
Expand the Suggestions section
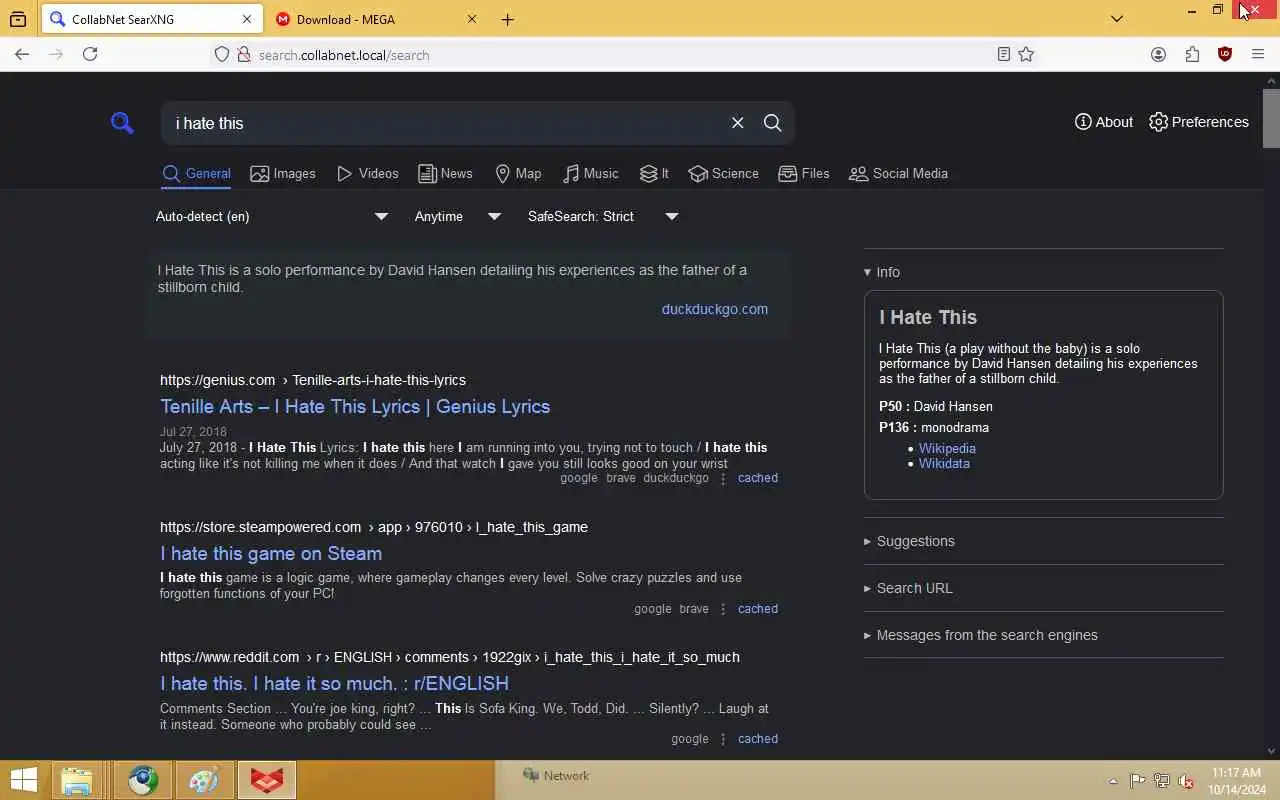(x=909, y=541)
